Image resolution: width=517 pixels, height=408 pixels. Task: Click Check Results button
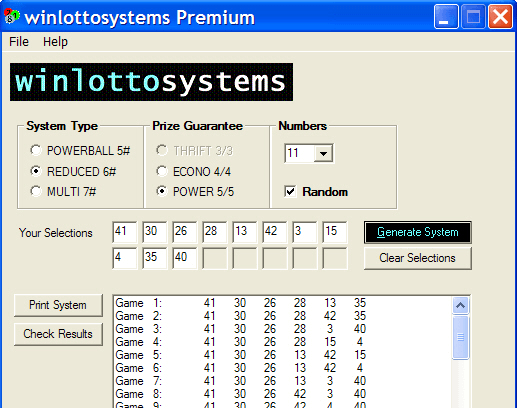(58, 334)
